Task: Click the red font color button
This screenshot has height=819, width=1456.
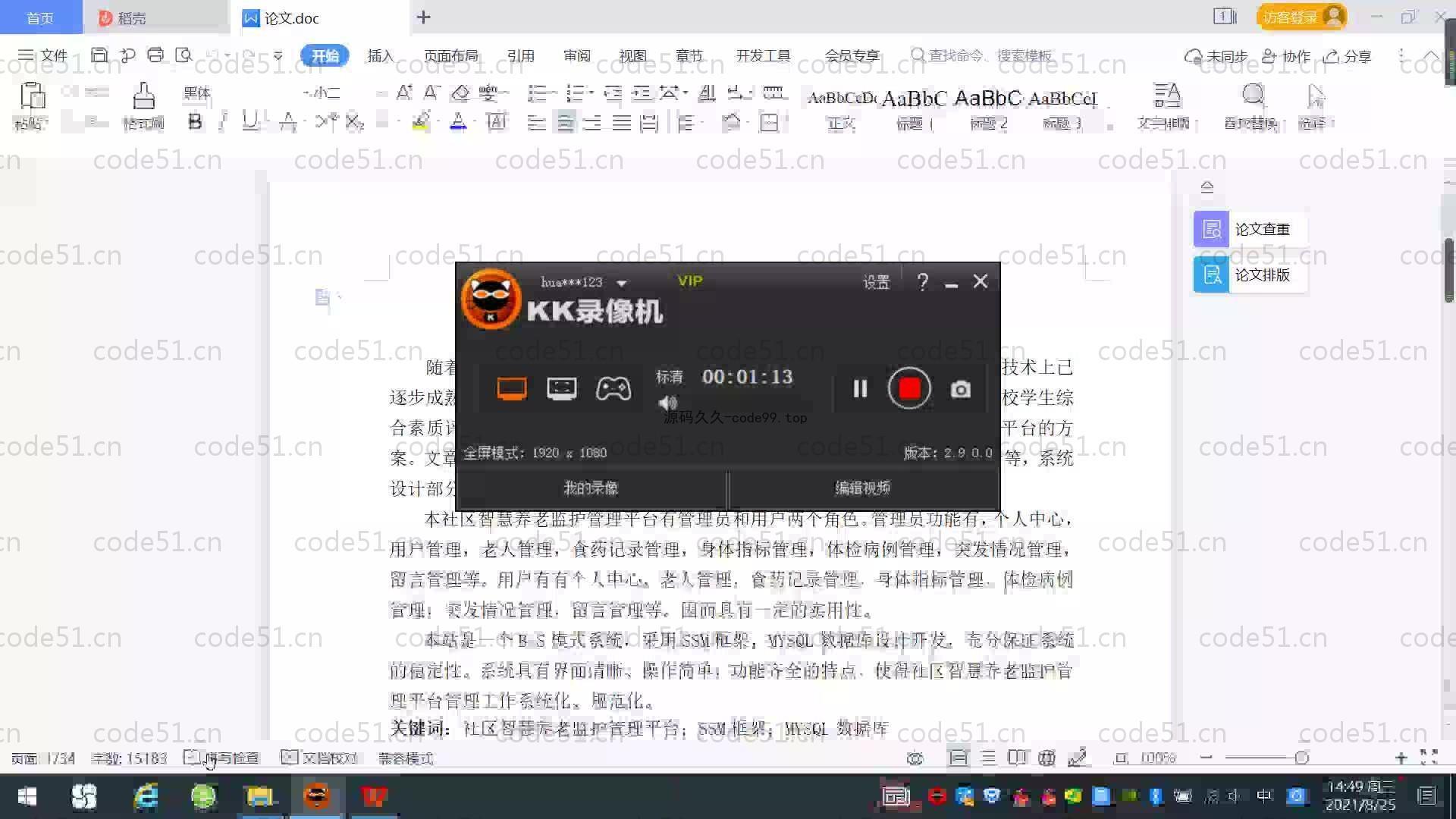Action: pos(458,121)
